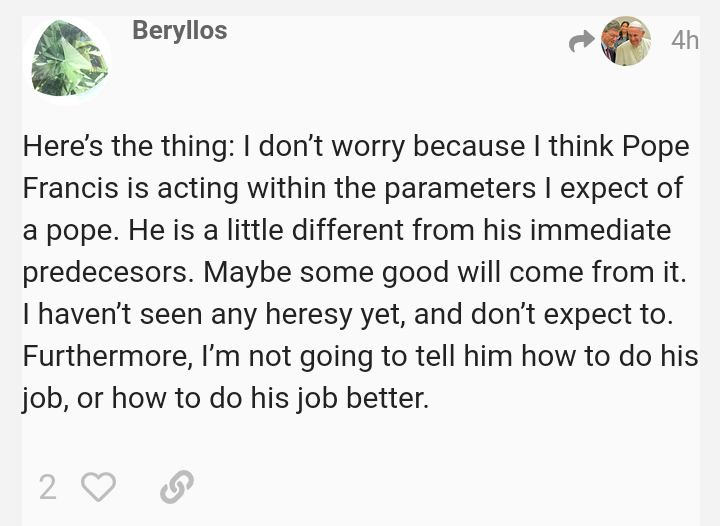This screenshot has height=526, width=720.
Task: Click the gray in-reply-to arrow icon
Action: (x=581, y=41)
